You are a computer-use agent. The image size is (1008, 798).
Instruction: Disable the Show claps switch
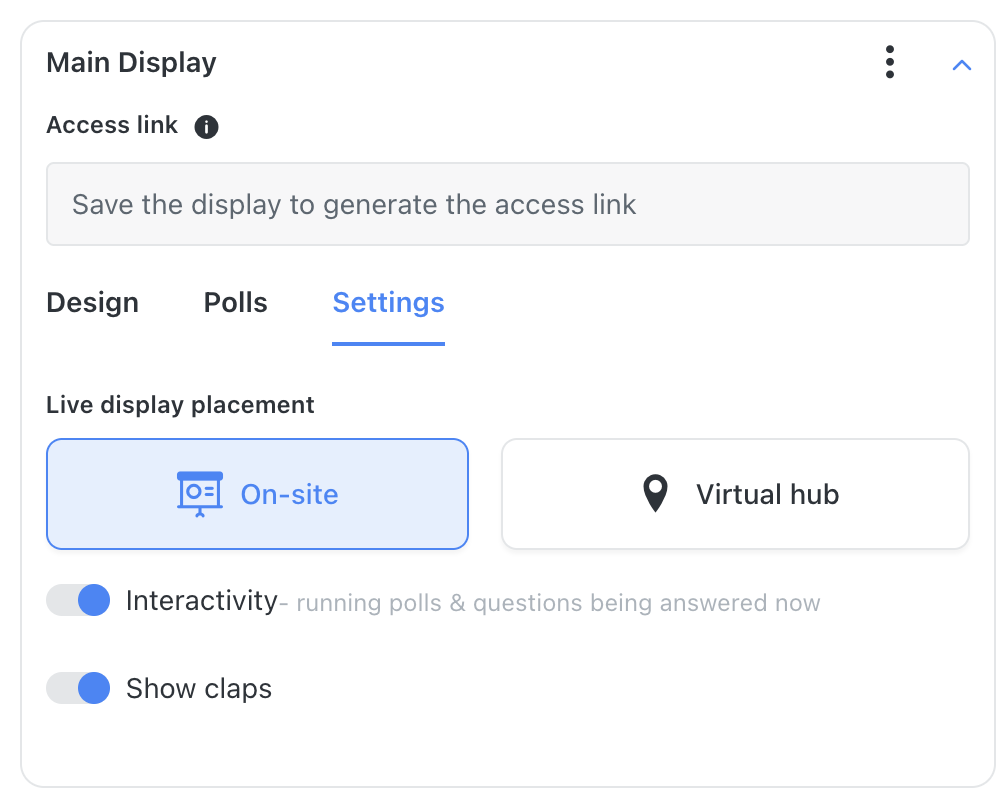(x=78, y=688)
